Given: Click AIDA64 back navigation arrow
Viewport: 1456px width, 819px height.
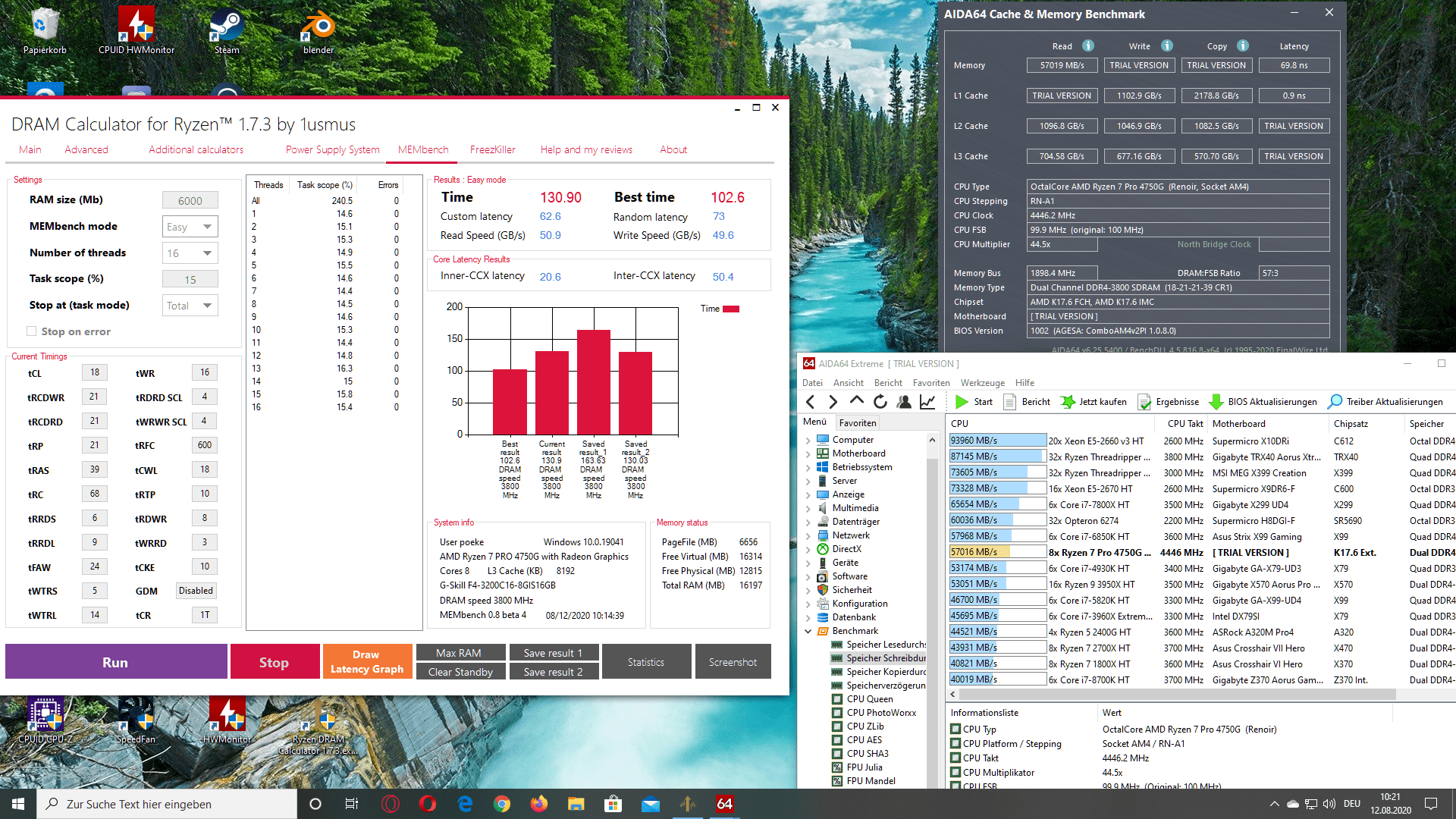Looking at the screenshot, I should (811, 402).
